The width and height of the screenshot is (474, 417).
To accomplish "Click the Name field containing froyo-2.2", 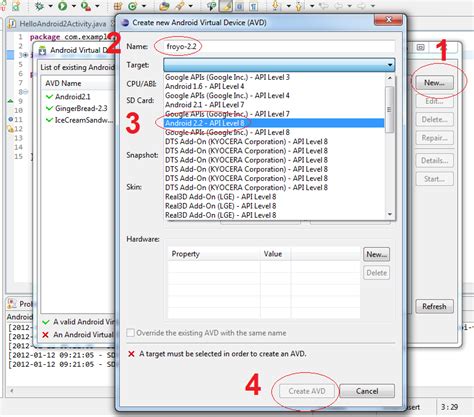I will pos(279,46).
